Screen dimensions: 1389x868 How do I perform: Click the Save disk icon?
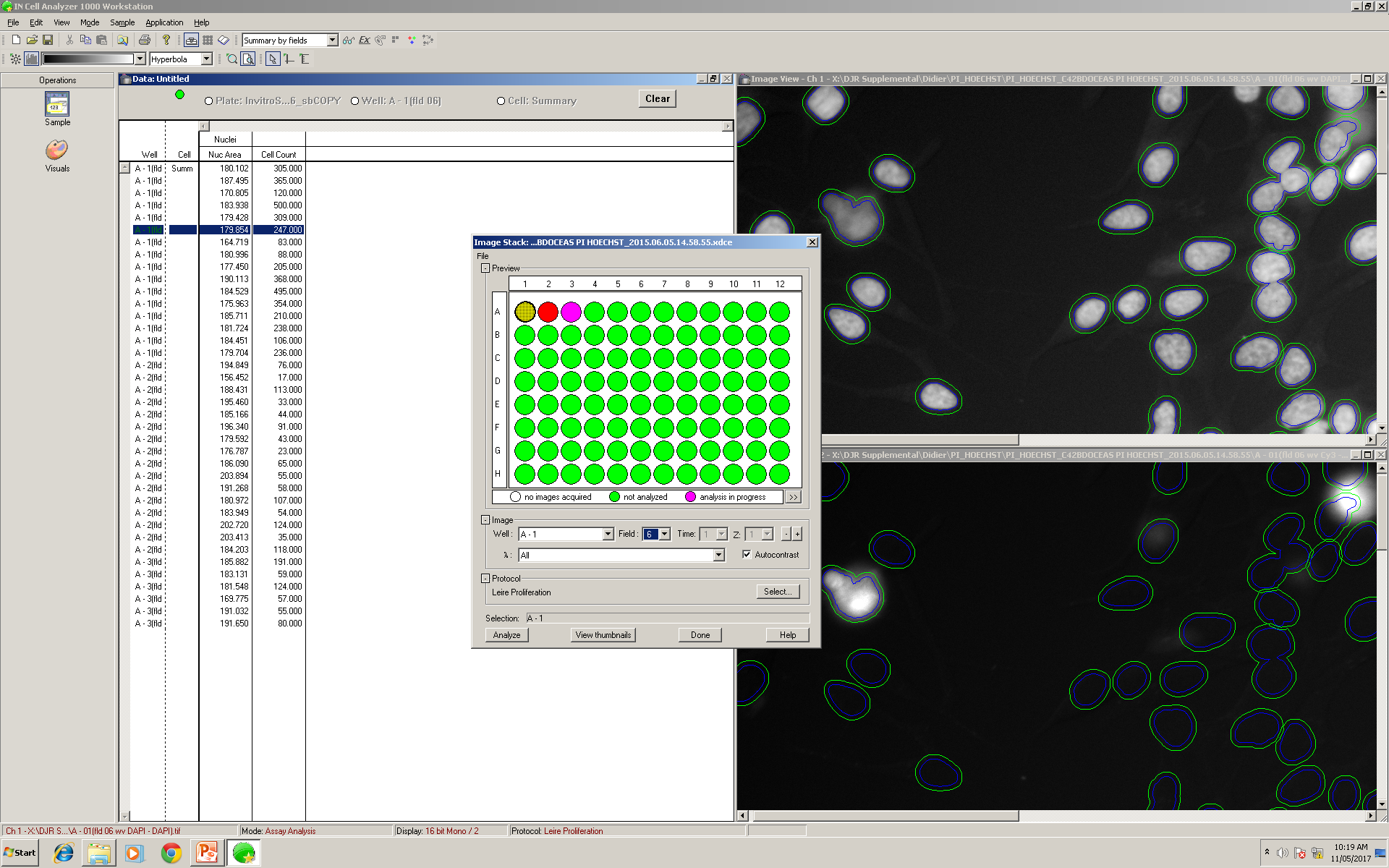coord(48,41)
